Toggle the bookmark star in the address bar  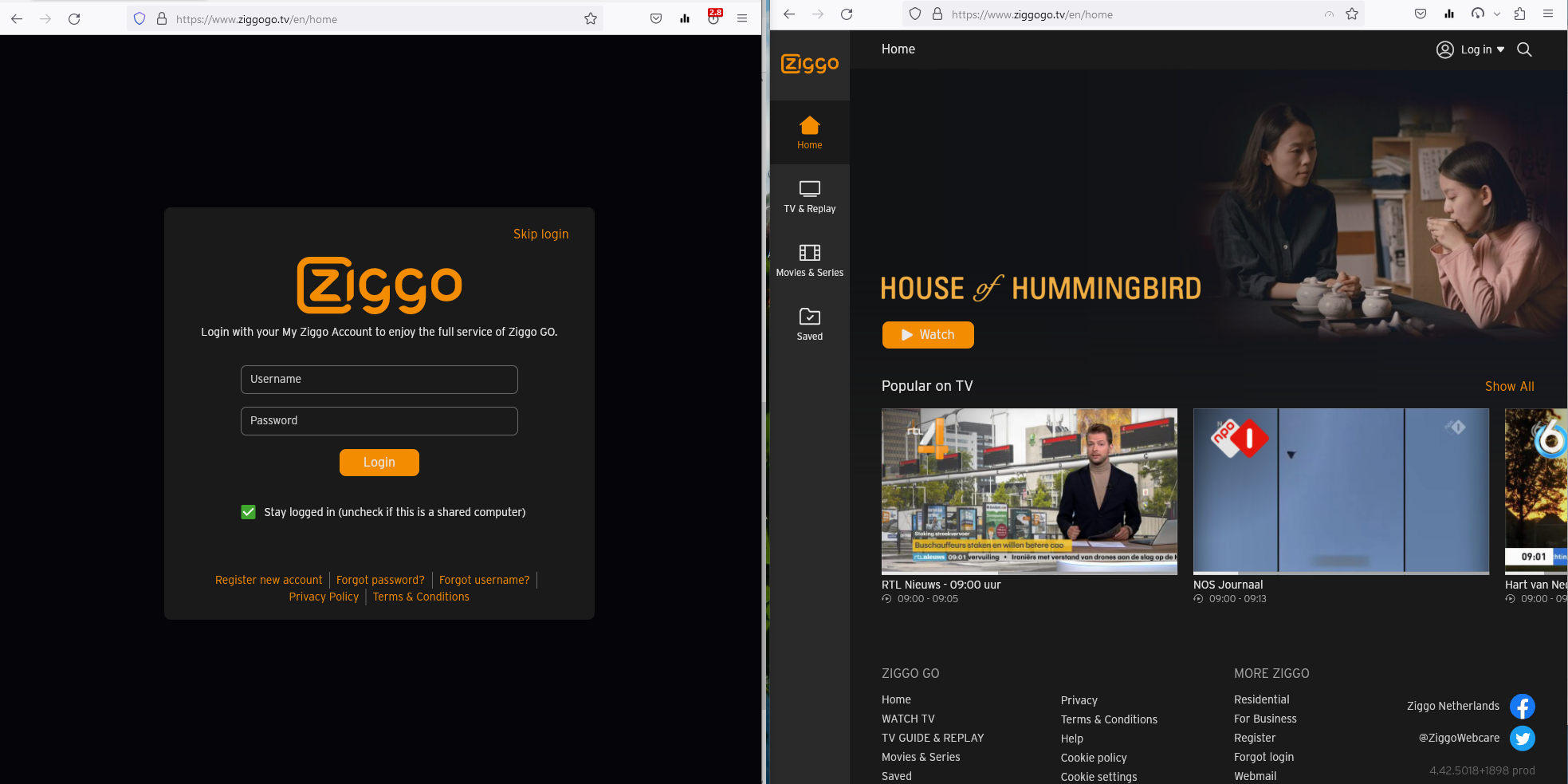[x=1352, y=14]
